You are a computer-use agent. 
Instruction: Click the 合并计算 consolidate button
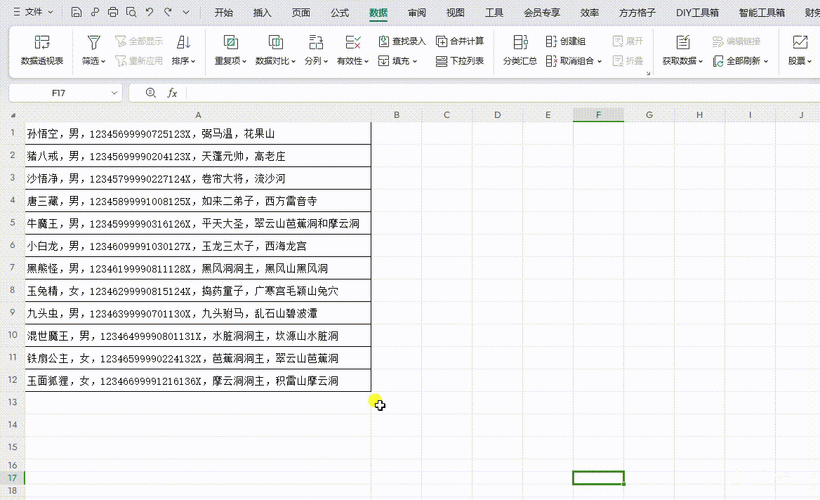click(460, 41)
